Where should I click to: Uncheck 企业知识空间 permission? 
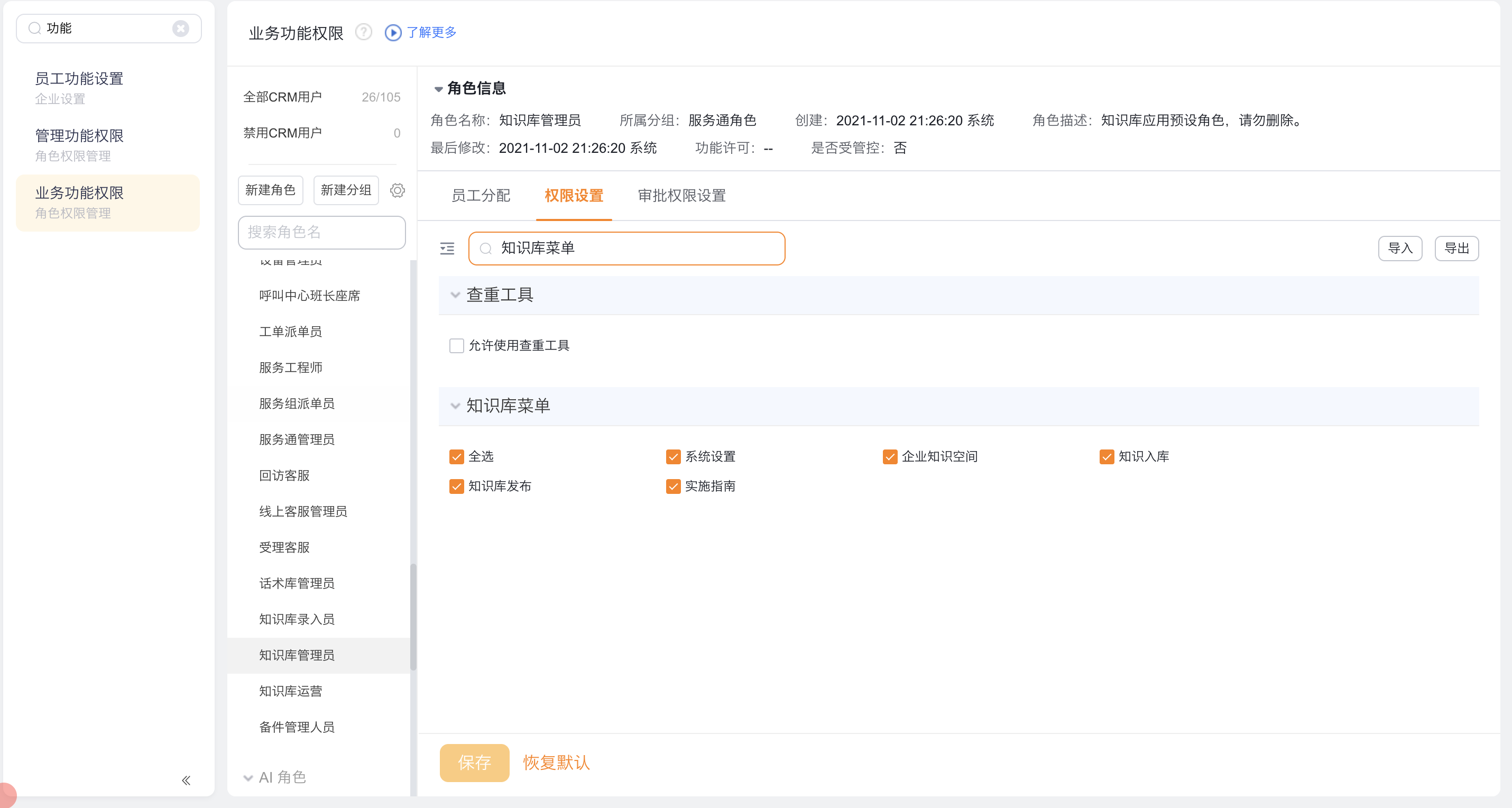tap(889, 456)
